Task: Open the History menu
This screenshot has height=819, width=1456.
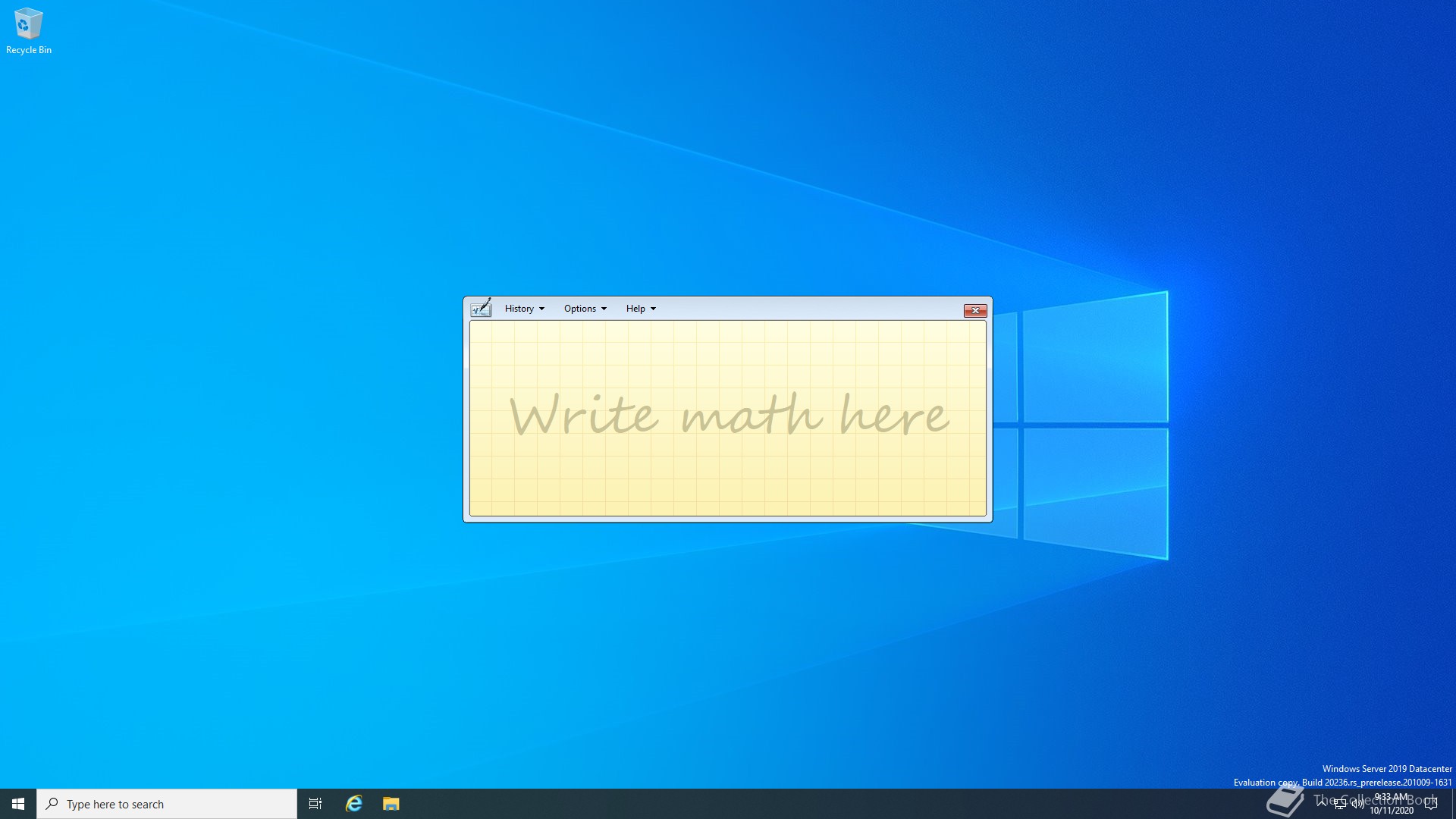Action: (519, 309)
